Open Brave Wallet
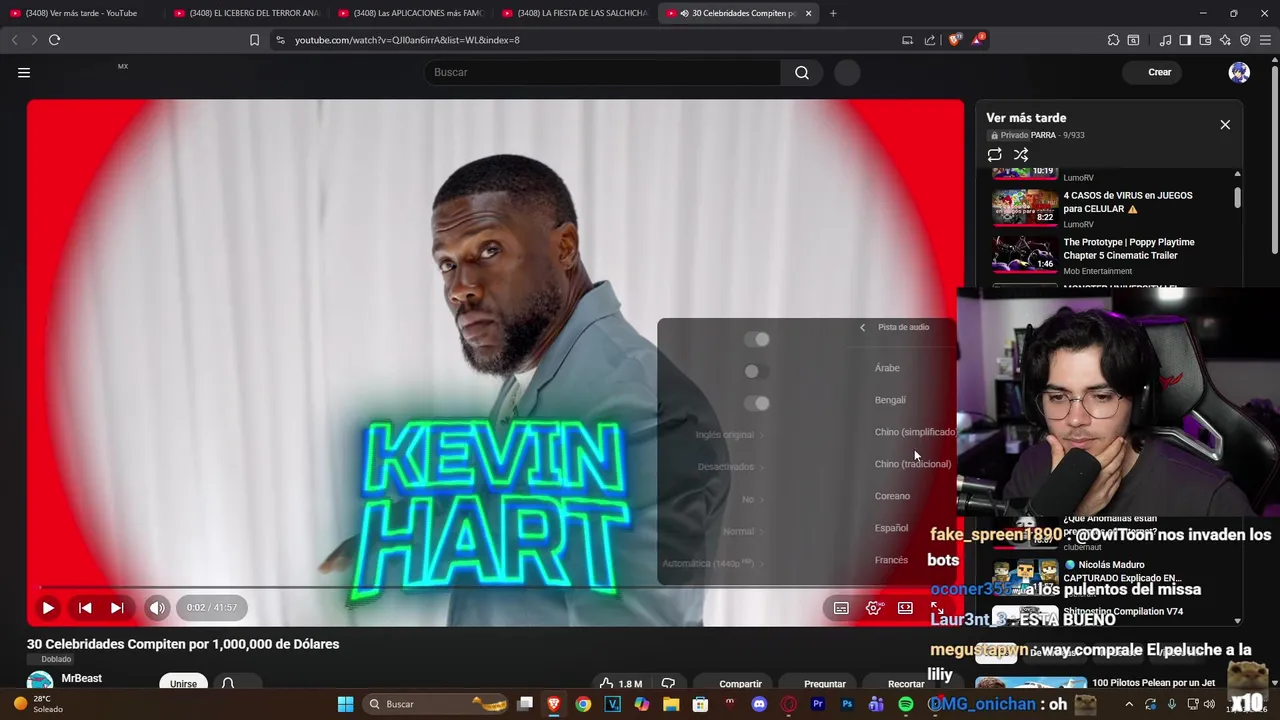1280x720 pixels. pos(1205,40)
